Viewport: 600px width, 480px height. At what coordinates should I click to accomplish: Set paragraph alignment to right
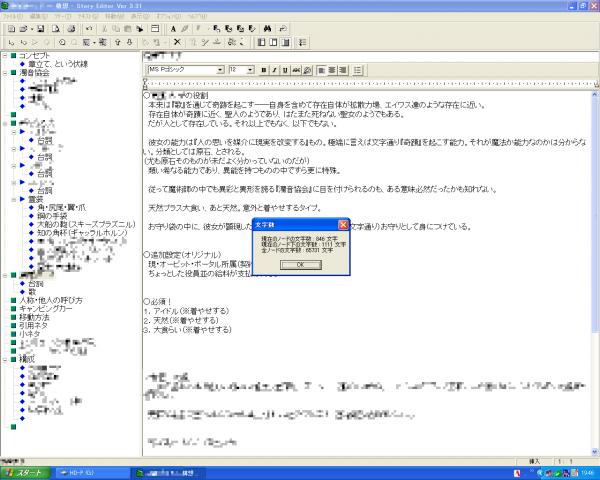click(x=343, y=70)
